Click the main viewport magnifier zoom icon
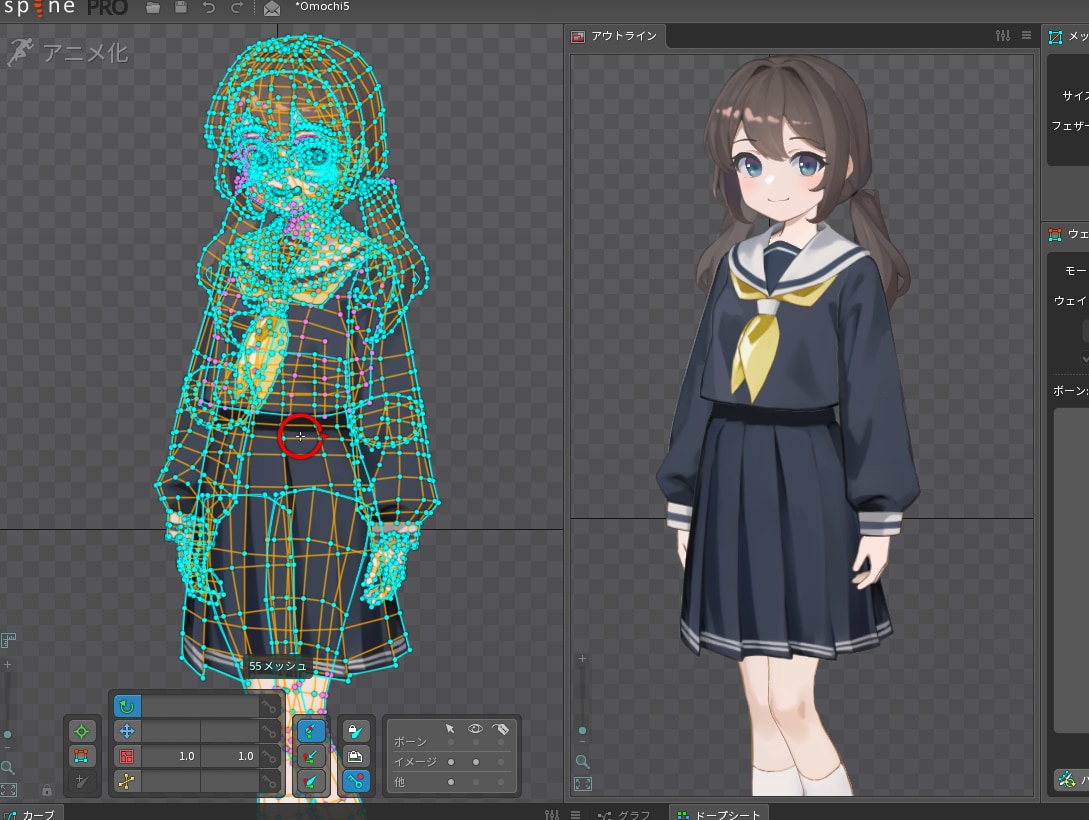Screen dimensions: 1089x820 (8, 767)
